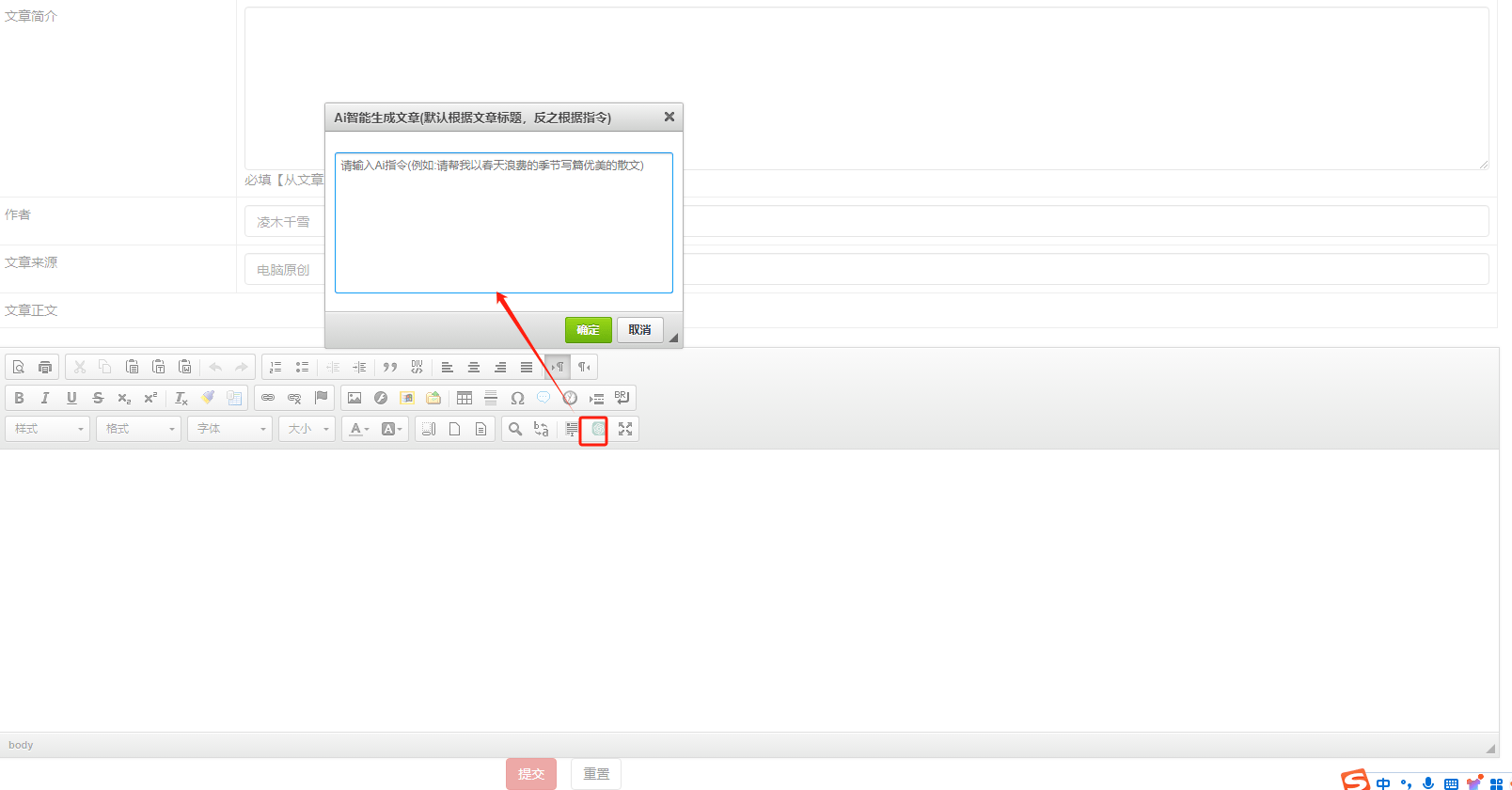Click the paste clipboard icon
Image resolution: width=1512 pixels, height=790 pixels.
pos(132,367)
